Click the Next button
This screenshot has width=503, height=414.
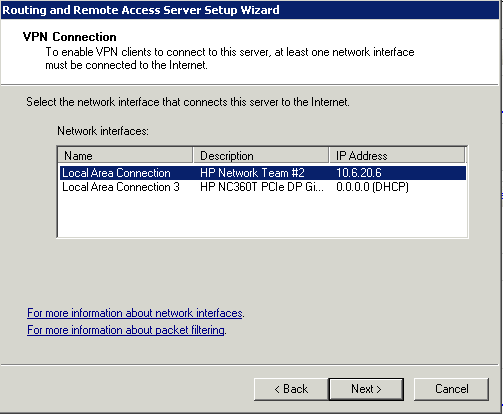point(366,389)
